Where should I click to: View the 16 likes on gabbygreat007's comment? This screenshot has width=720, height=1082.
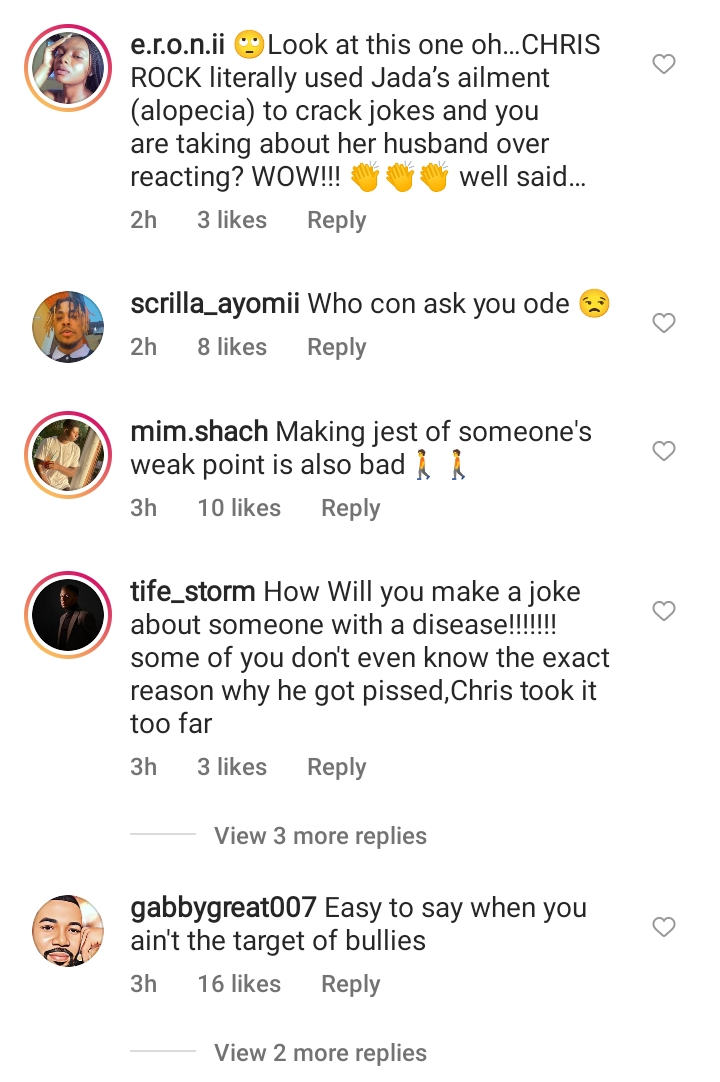click(x=239, y=984)
